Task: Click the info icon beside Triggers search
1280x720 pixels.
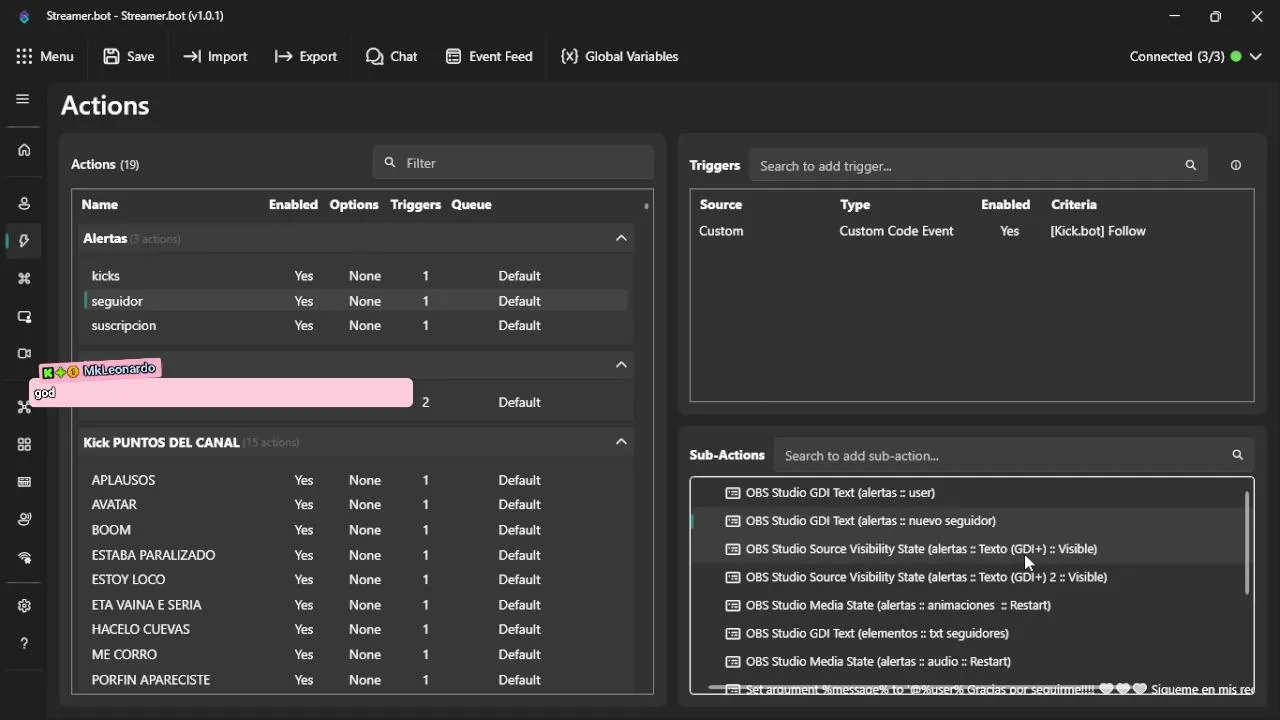Action: click(x=1236, y=166)
